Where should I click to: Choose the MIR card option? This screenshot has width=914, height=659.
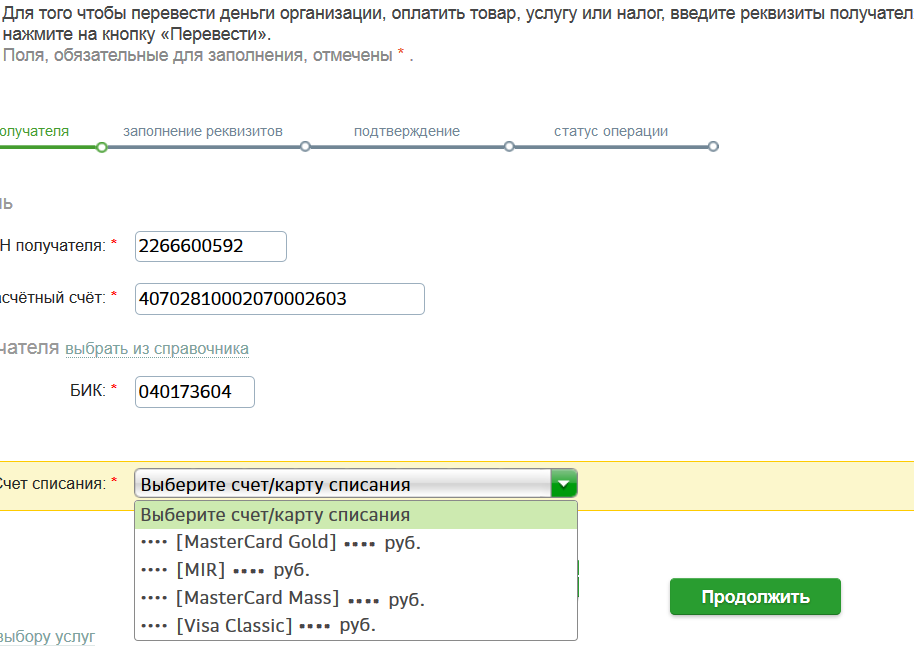356,570
